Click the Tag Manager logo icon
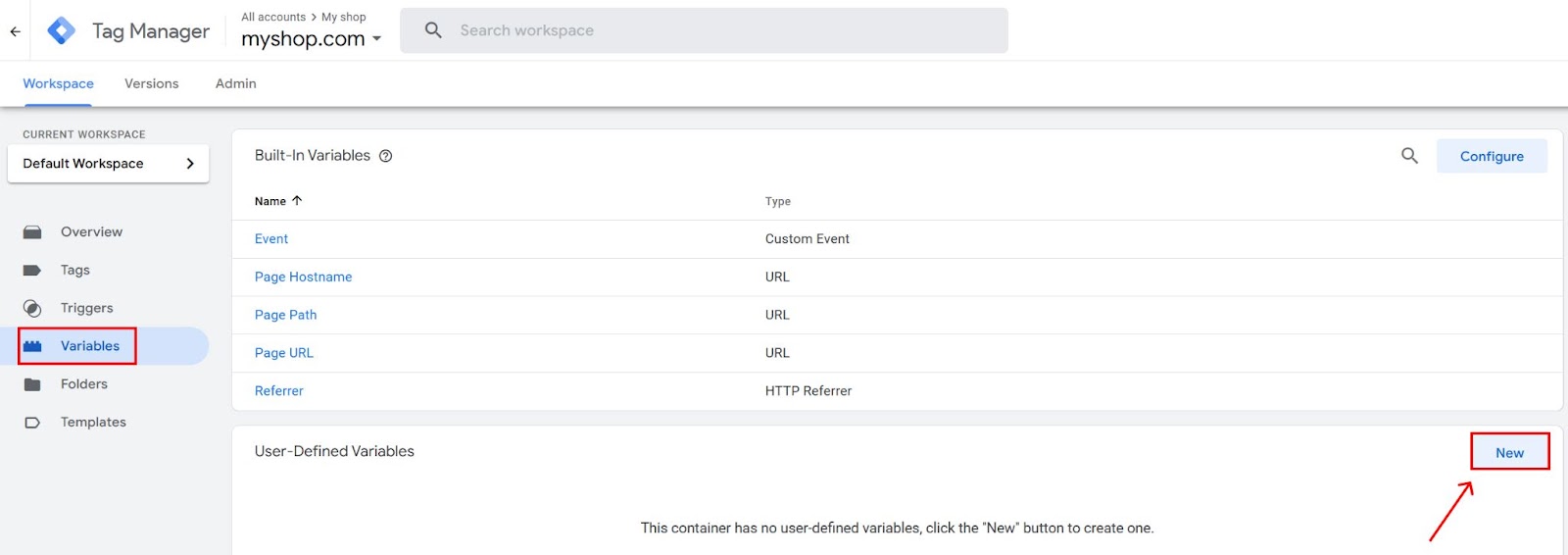 (62, 30)
